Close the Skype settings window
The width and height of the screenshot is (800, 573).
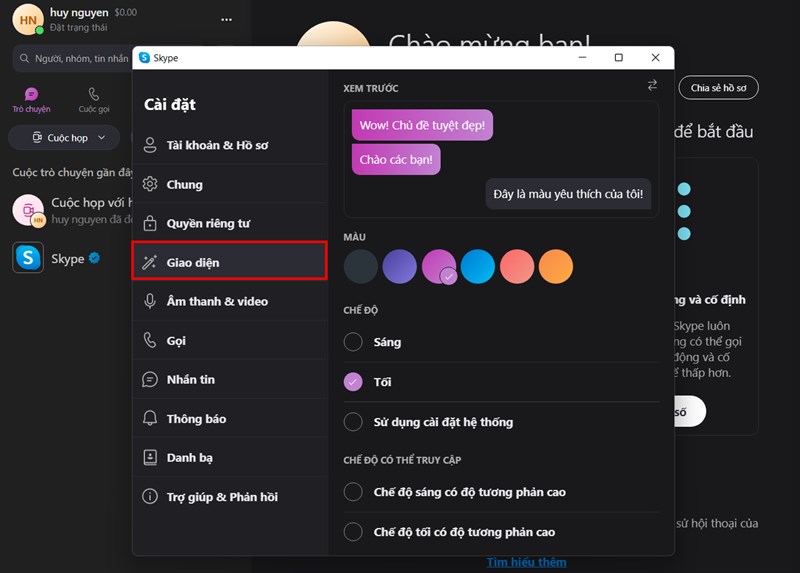tap(656, 58)
